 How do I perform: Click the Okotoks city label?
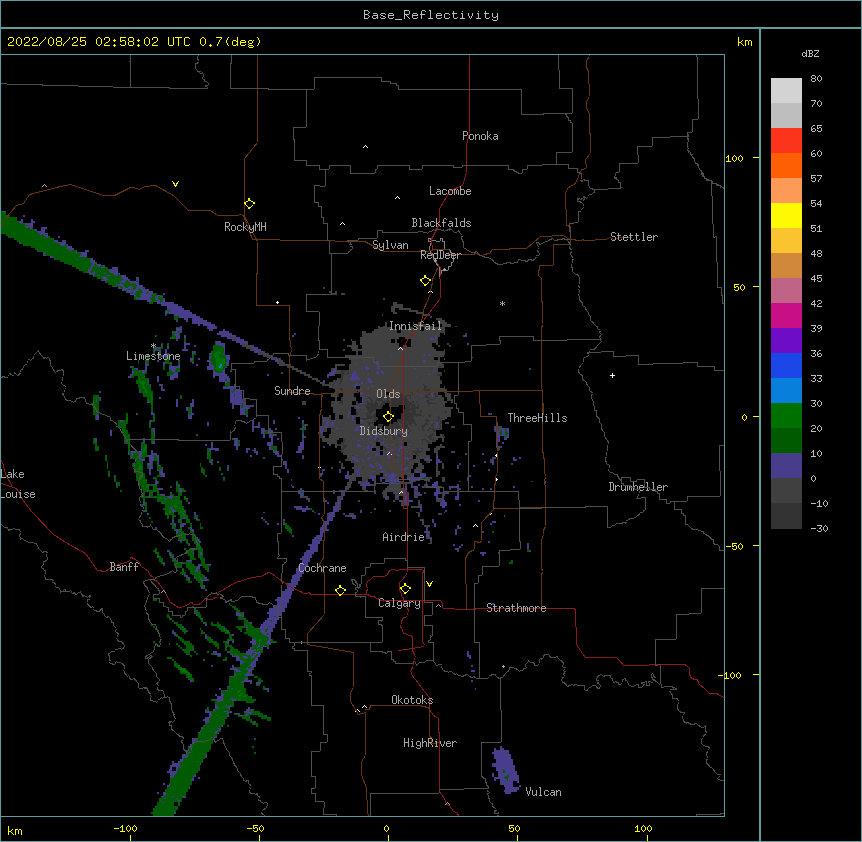pyautogui.click(x=412, y=700)
